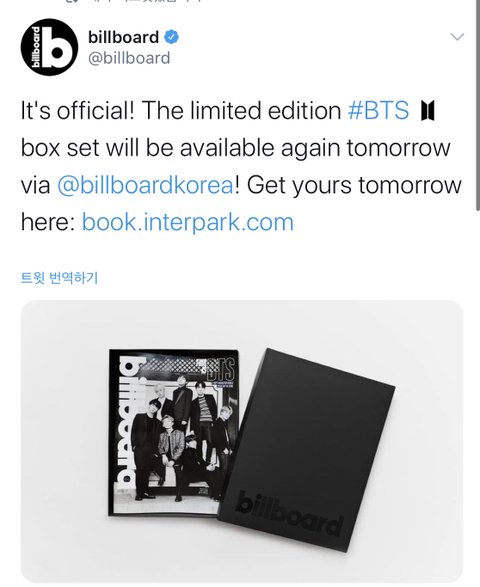The image size is (480, 587).
Task: Open the box set photo
Action: (x=241, y=442)
